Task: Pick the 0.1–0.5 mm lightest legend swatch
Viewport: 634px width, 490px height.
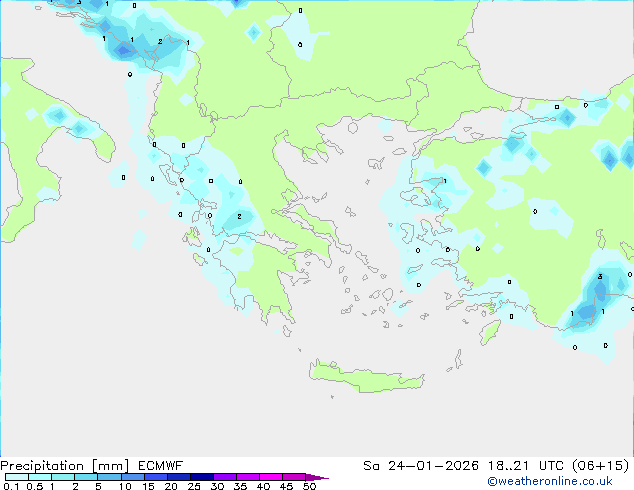Action: pyautogui.click(x=17, y=477)
